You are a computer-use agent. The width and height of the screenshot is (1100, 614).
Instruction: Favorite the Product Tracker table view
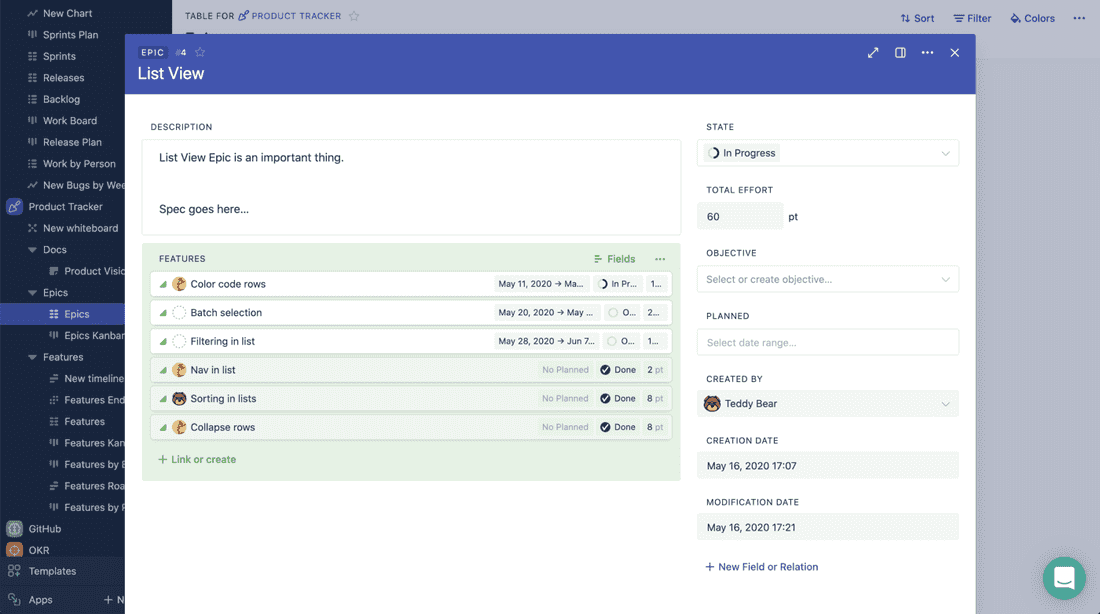coord(354,16)
